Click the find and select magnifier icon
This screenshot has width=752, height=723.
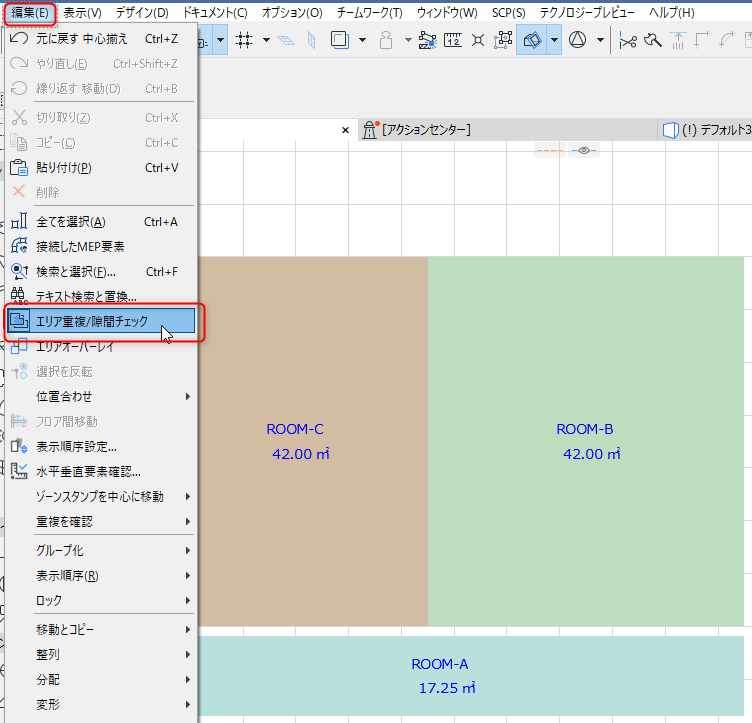click(19, 271)
